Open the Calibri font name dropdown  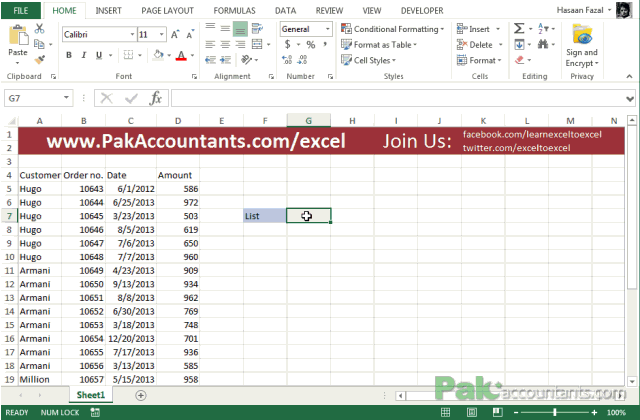132,35
